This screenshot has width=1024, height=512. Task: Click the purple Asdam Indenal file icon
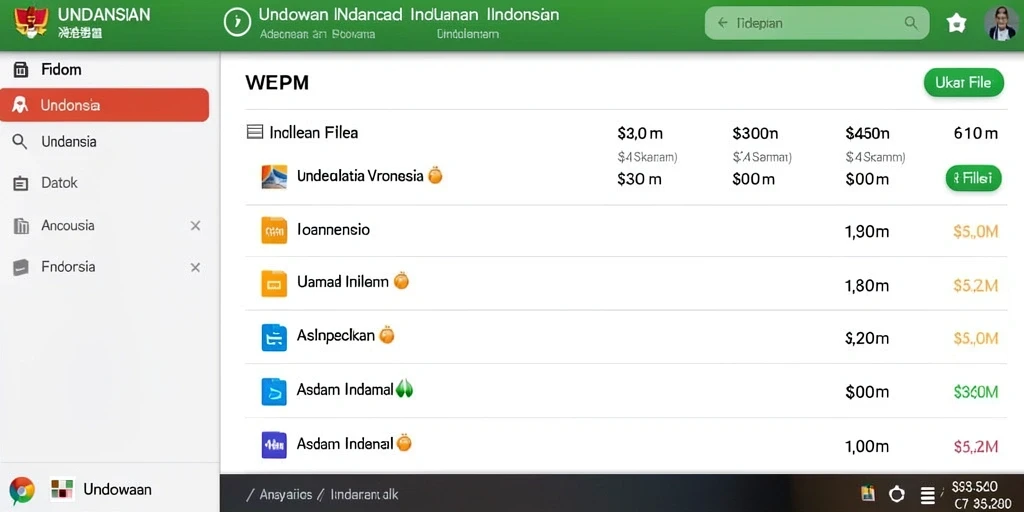point(274,445)
